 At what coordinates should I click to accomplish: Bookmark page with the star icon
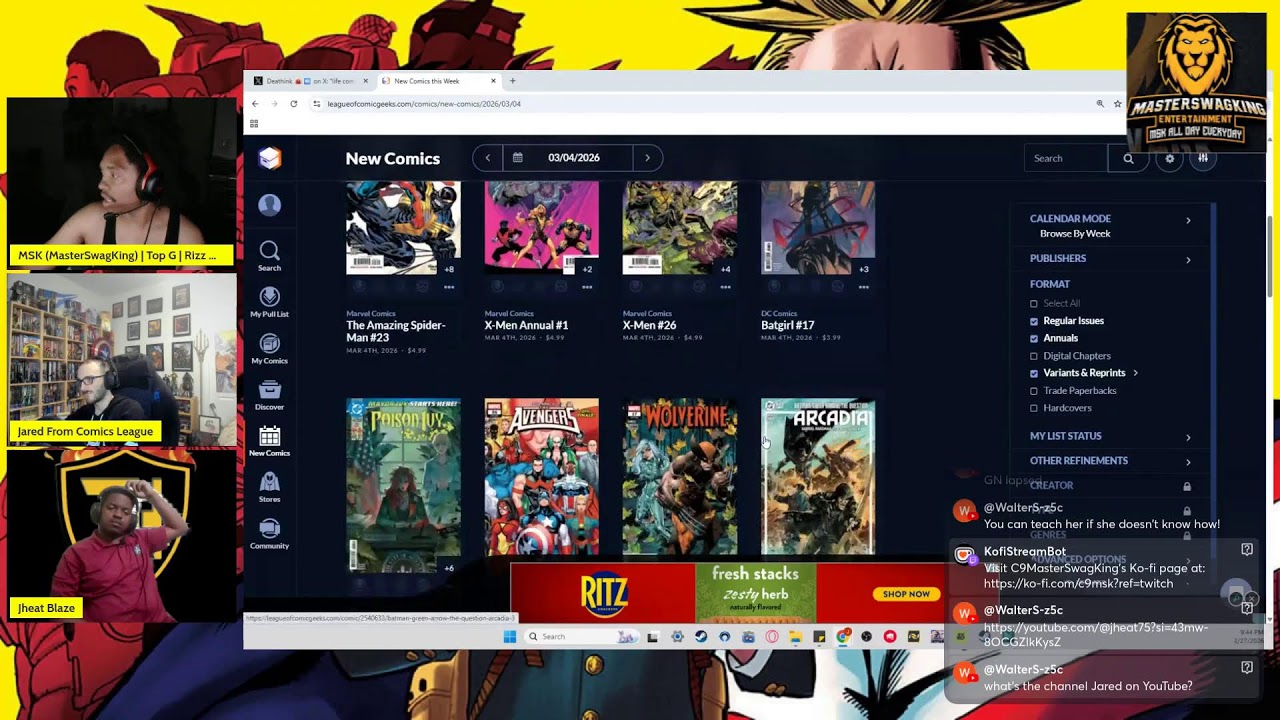click(x=1118, y=104)
